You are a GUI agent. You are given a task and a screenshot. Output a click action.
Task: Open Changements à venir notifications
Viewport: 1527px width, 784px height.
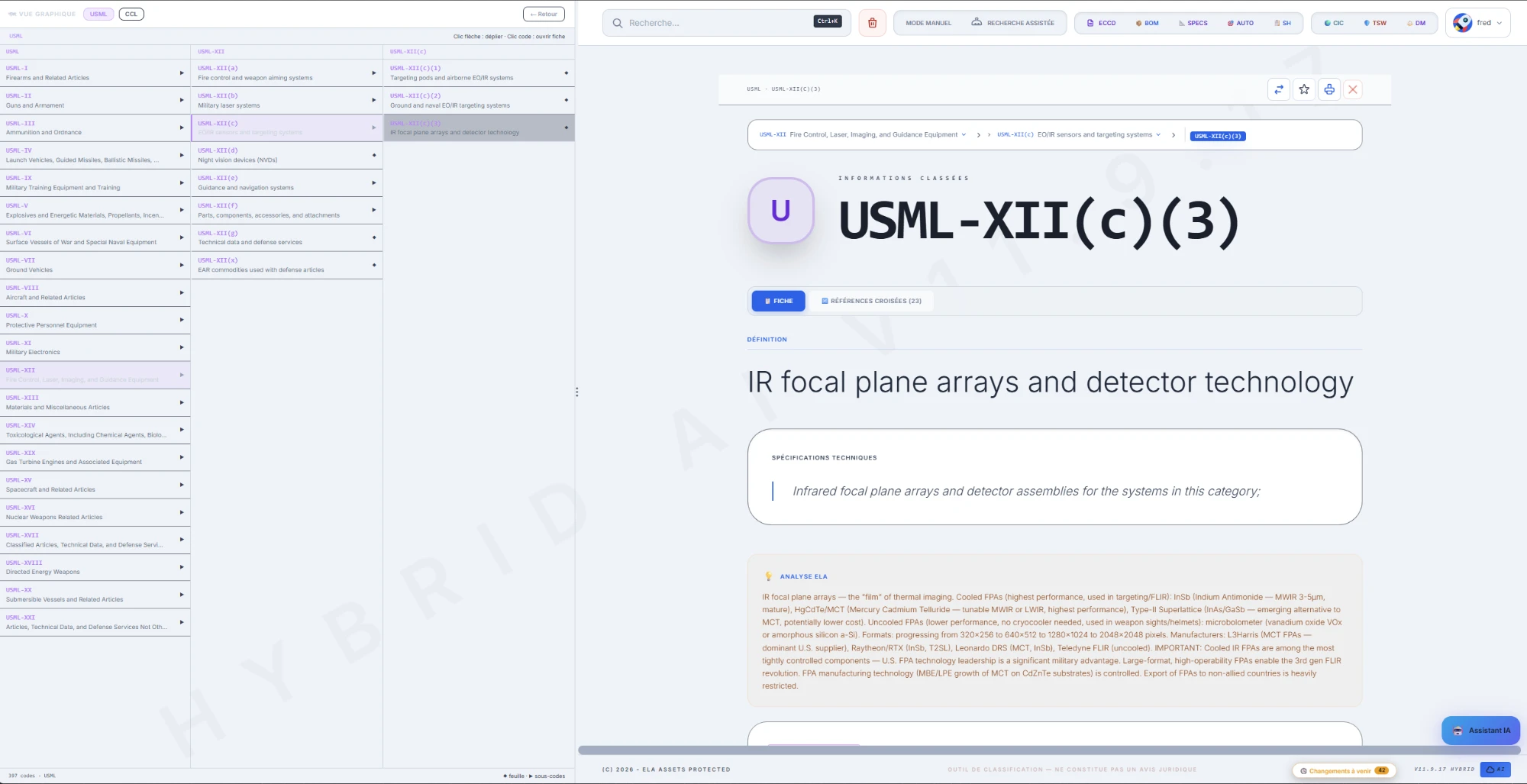click(x=1344, y=771)
